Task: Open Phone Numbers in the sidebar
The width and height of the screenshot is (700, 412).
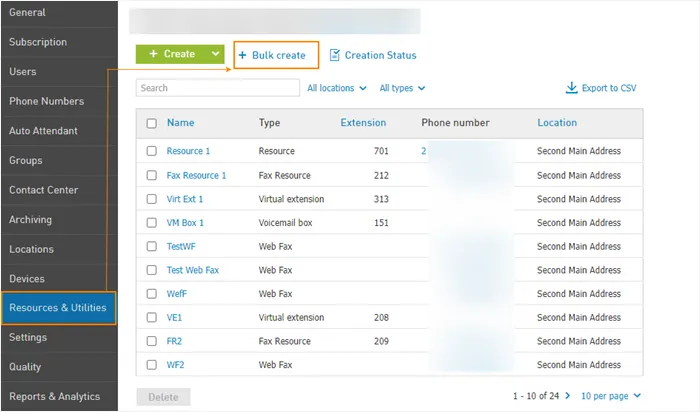Action: click(59, 101)
